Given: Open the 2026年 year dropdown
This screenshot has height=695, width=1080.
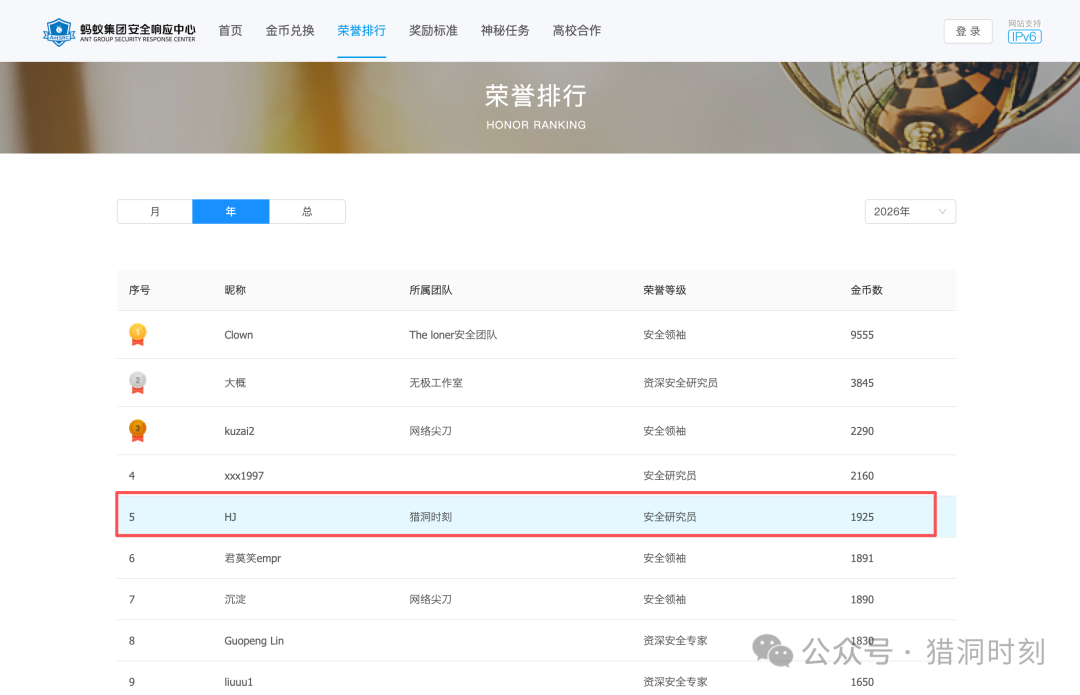Looking at the screenshot, I should pos(910,211).
